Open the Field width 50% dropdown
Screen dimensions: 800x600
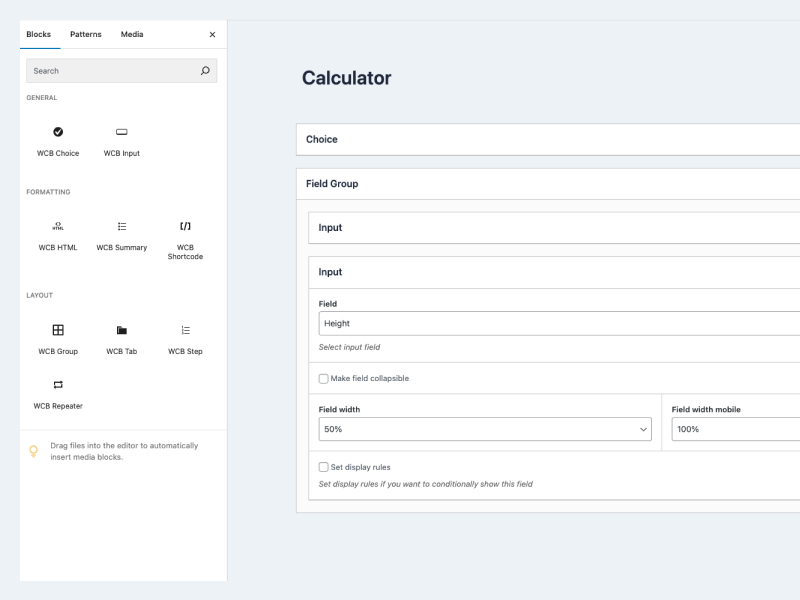click(484, 429)
